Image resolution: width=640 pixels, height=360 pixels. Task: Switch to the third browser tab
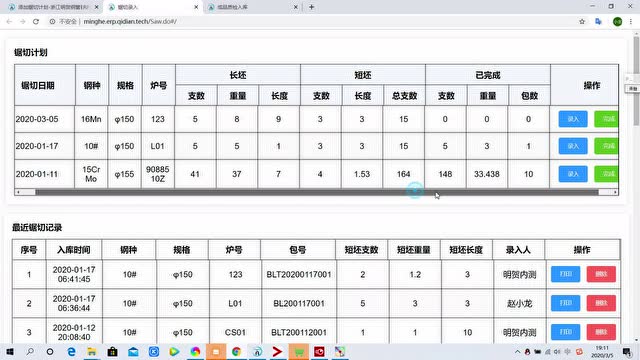[253, 7]
